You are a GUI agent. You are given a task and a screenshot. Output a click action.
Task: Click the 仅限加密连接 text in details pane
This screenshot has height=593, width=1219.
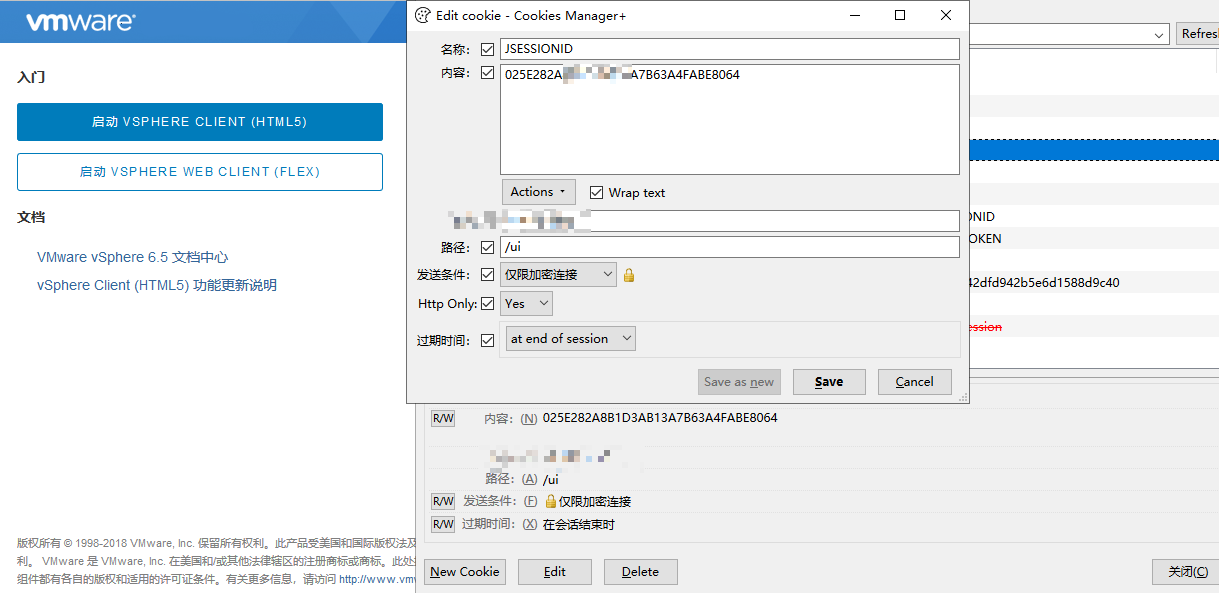[595, 501]
